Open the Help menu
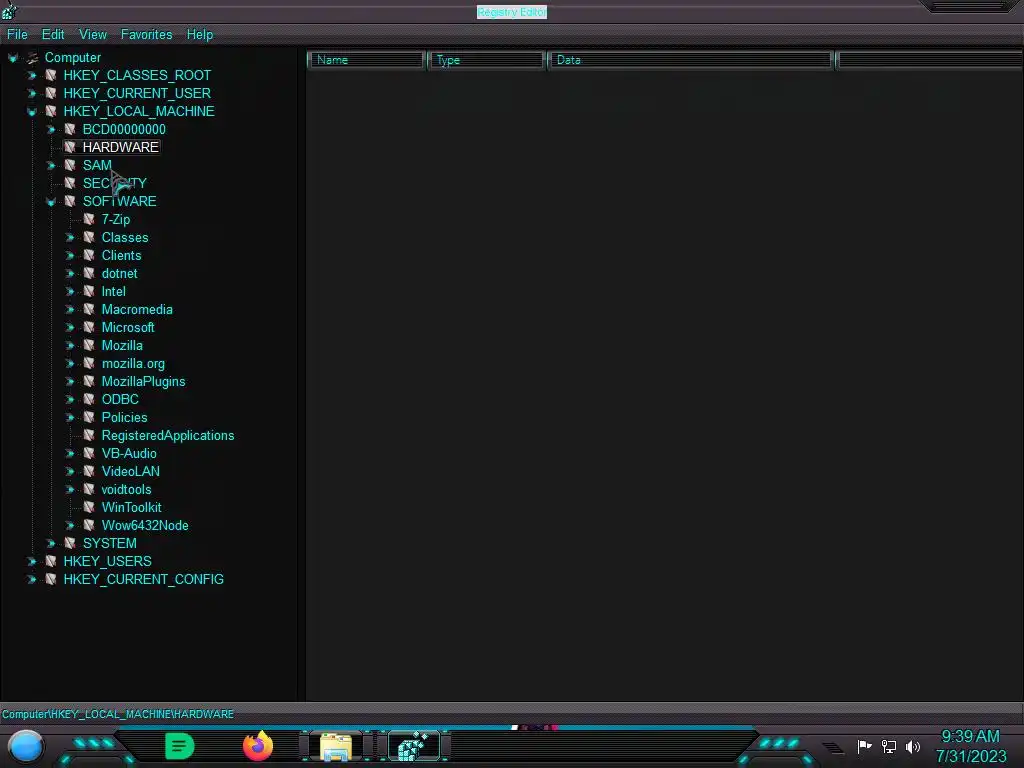 tap(200, 35)
